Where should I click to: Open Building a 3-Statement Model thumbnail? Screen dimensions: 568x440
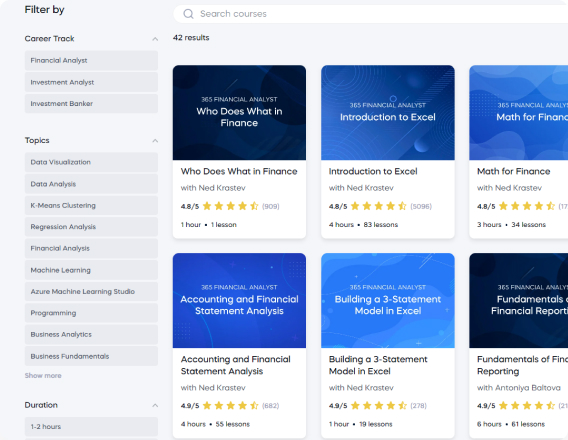point(388,301)
